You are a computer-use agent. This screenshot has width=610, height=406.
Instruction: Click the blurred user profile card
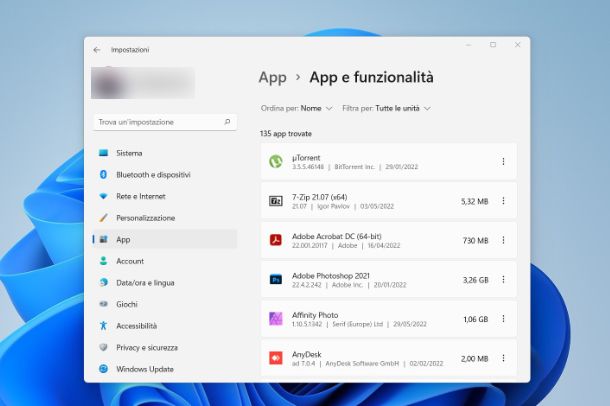[143, 83]
